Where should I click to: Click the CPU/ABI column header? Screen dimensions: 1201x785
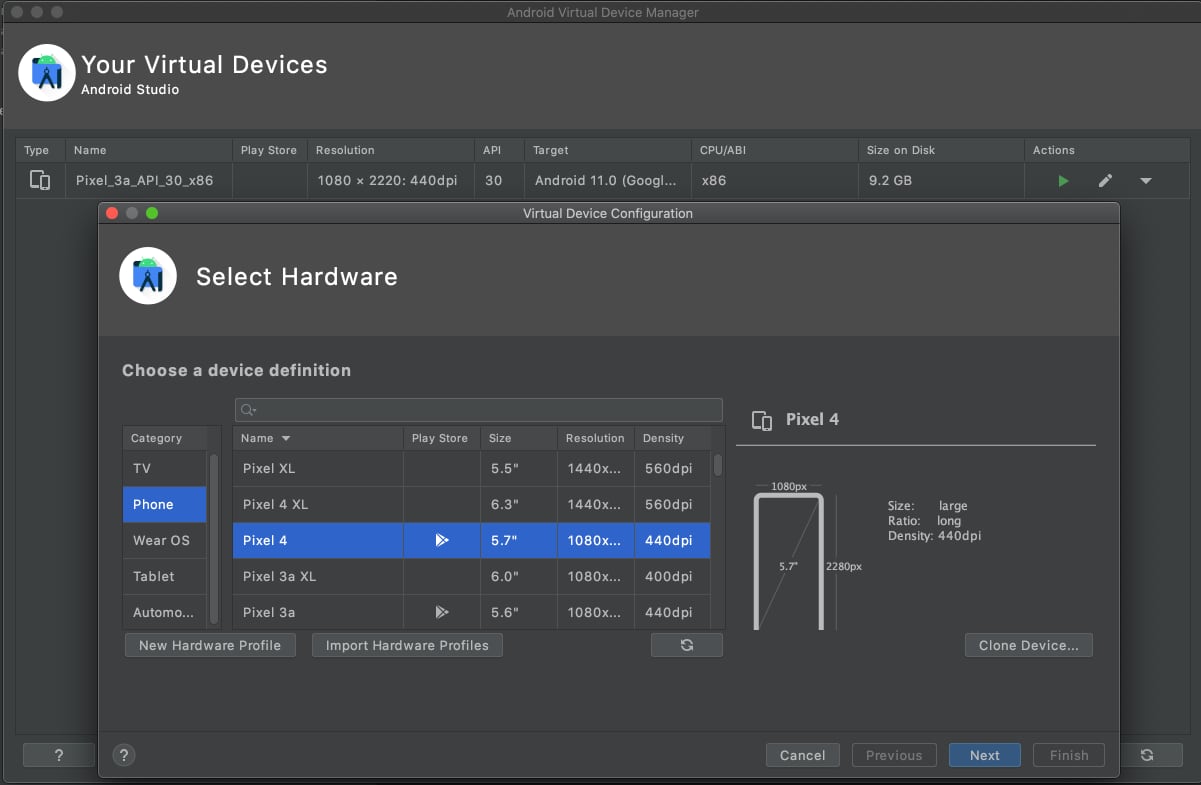(775, 150)
